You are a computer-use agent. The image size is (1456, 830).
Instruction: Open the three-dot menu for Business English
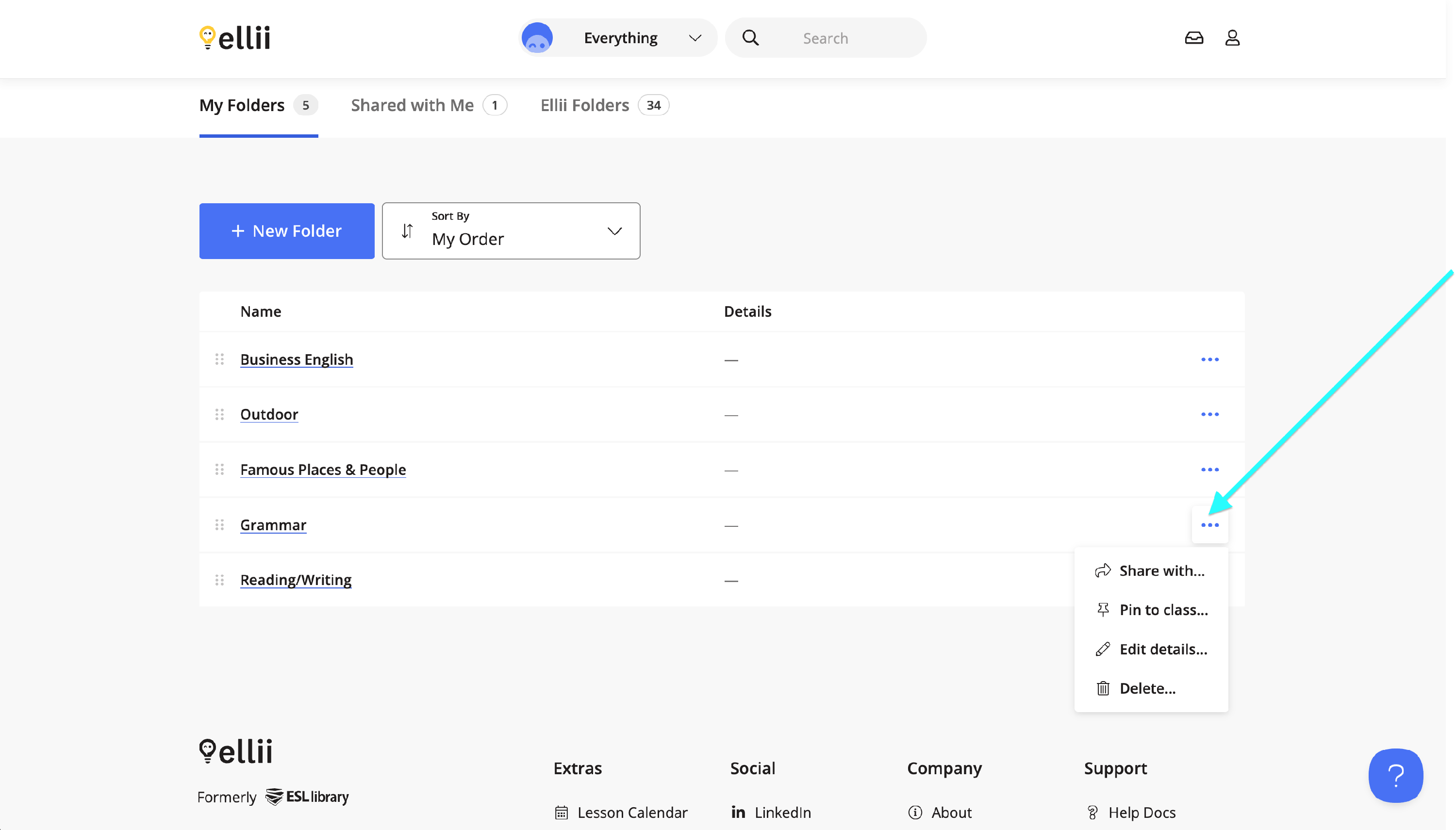[x=1209, y=360]
